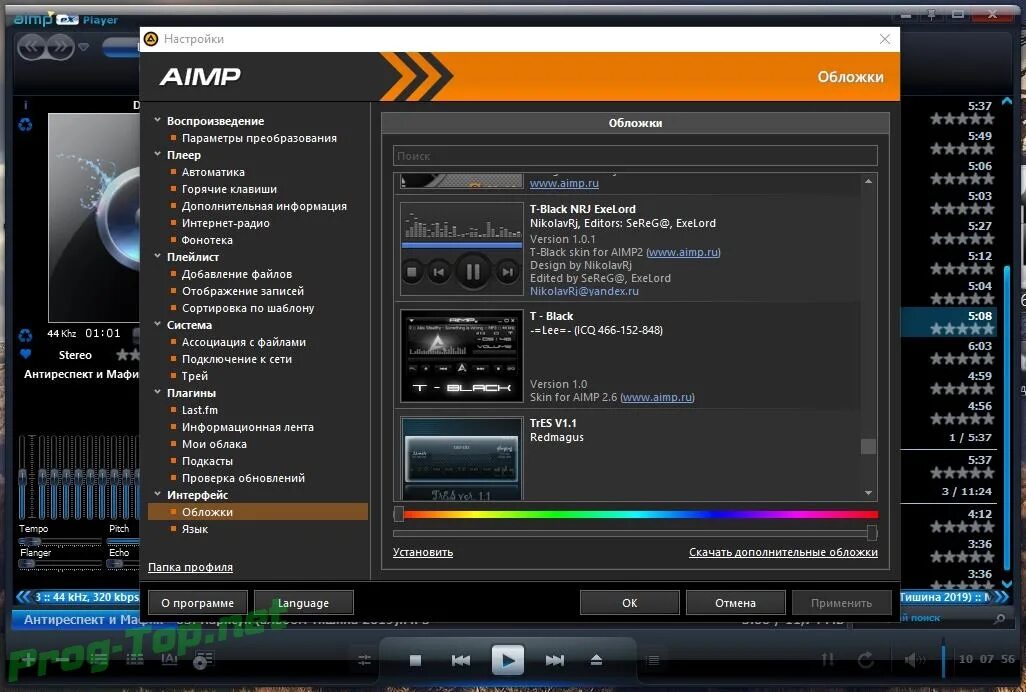Click the playlist icon right of Eject

pos(653,661)
